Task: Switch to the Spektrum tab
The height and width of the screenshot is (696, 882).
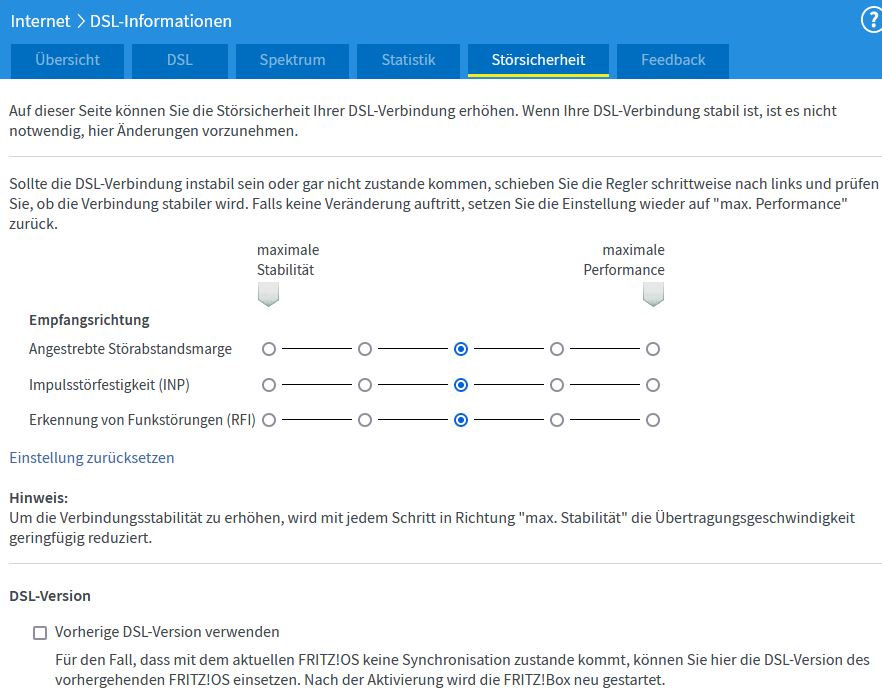Action: pyautogui.click(x=292, y=60)
